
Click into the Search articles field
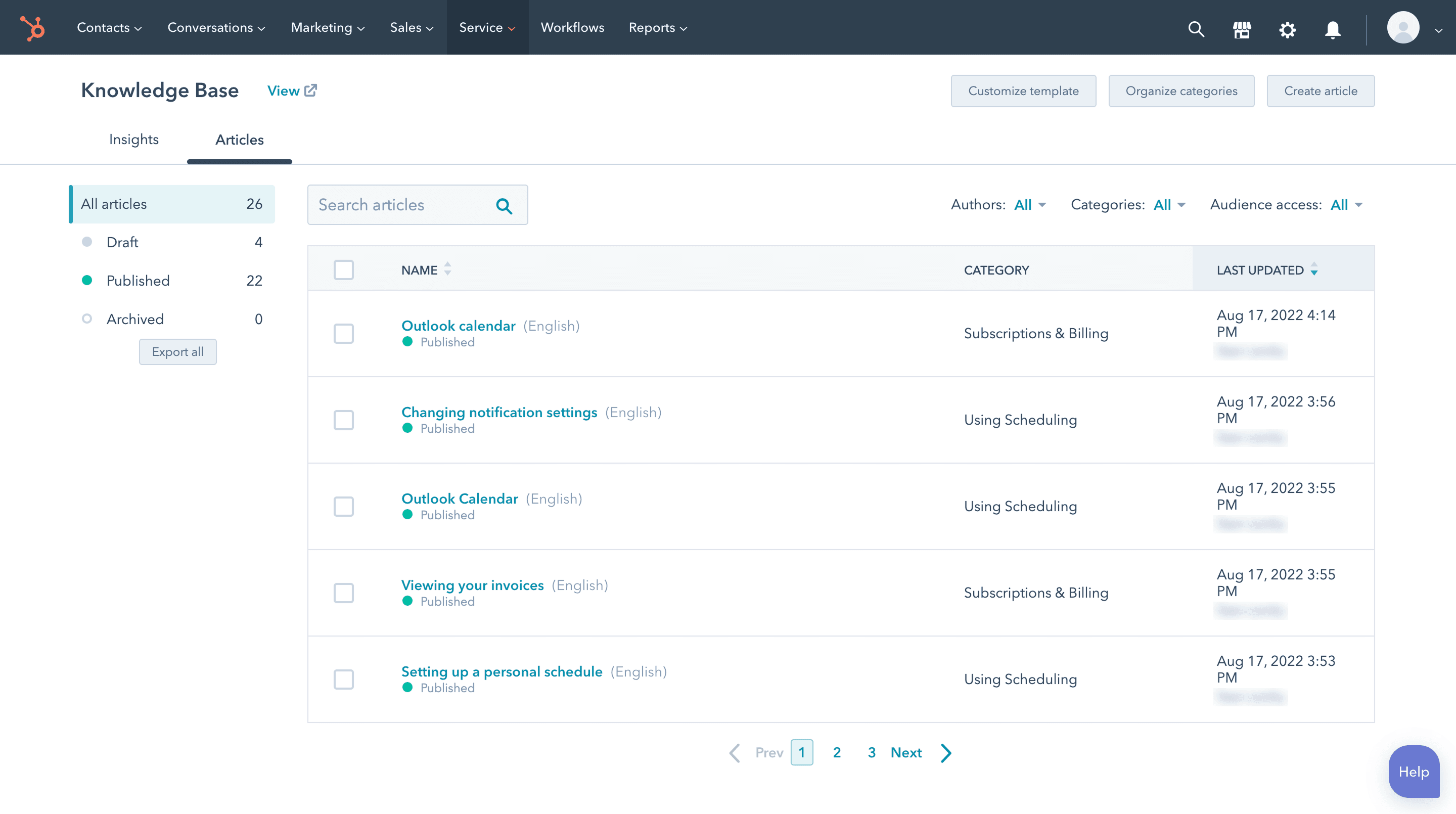417,205
